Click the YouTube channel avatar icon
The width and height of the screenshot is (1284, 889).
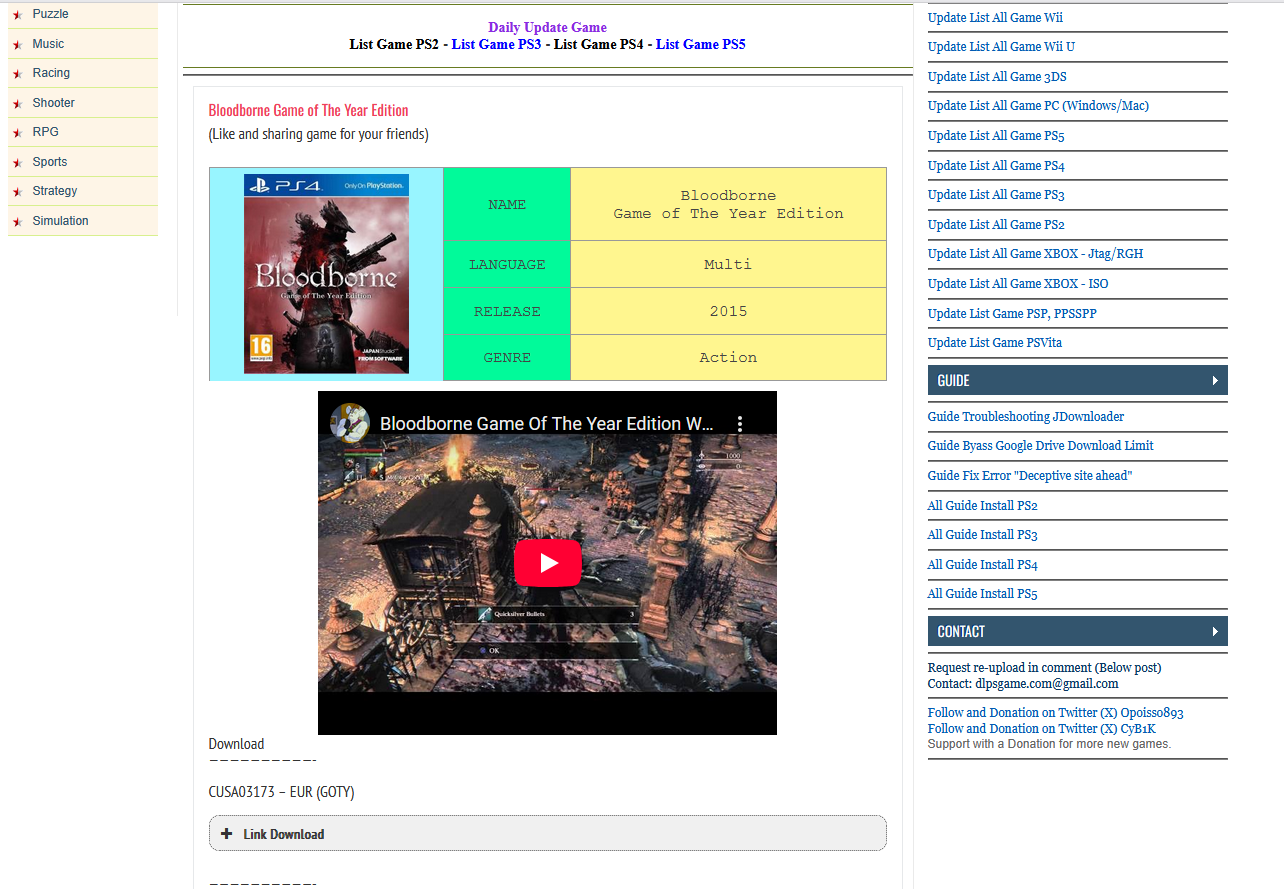coord(350,424)
